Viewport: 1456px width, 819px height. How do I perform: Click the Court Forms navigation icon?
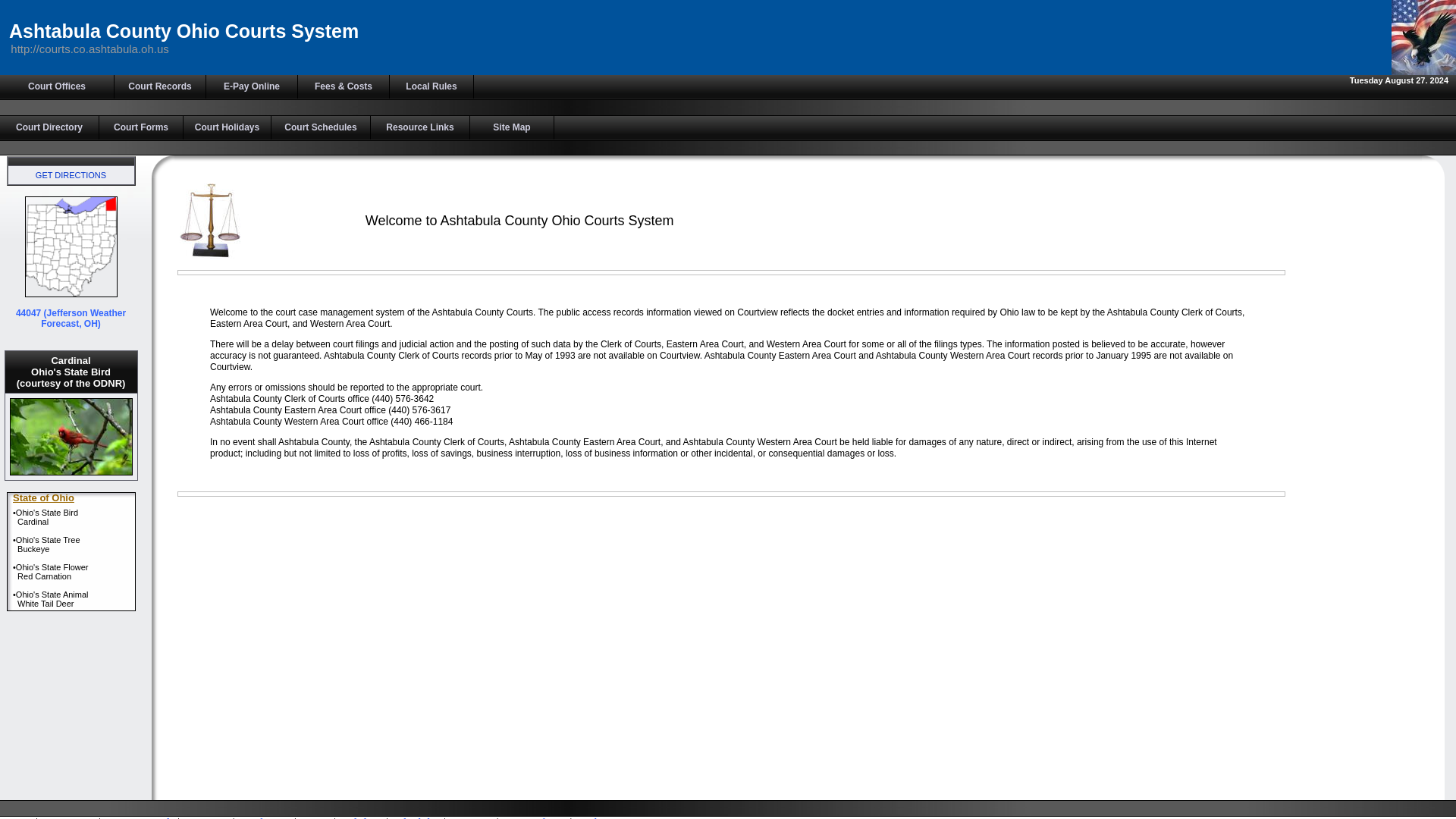(x=140, y=127)
